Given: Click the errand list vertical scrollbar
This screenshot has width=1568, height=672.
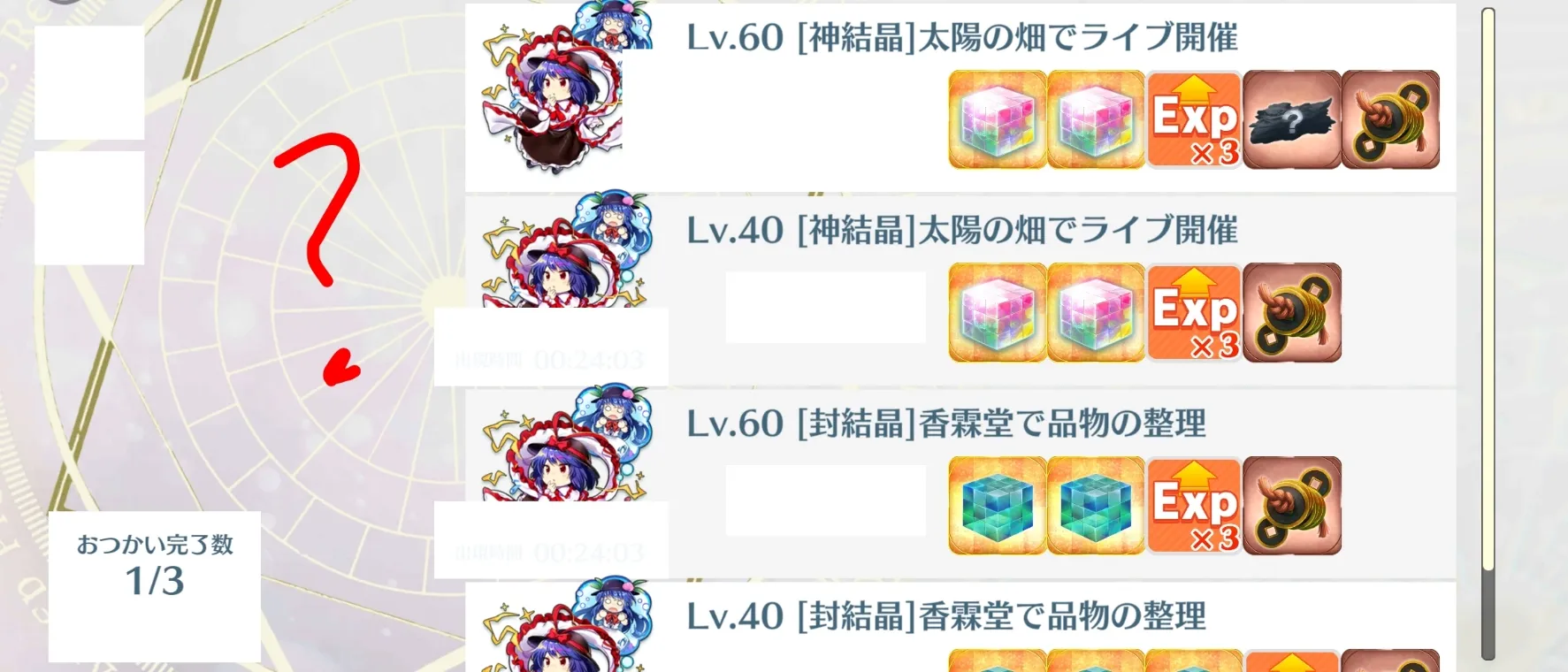Looking at the screenshot, I should (1488, 334).
